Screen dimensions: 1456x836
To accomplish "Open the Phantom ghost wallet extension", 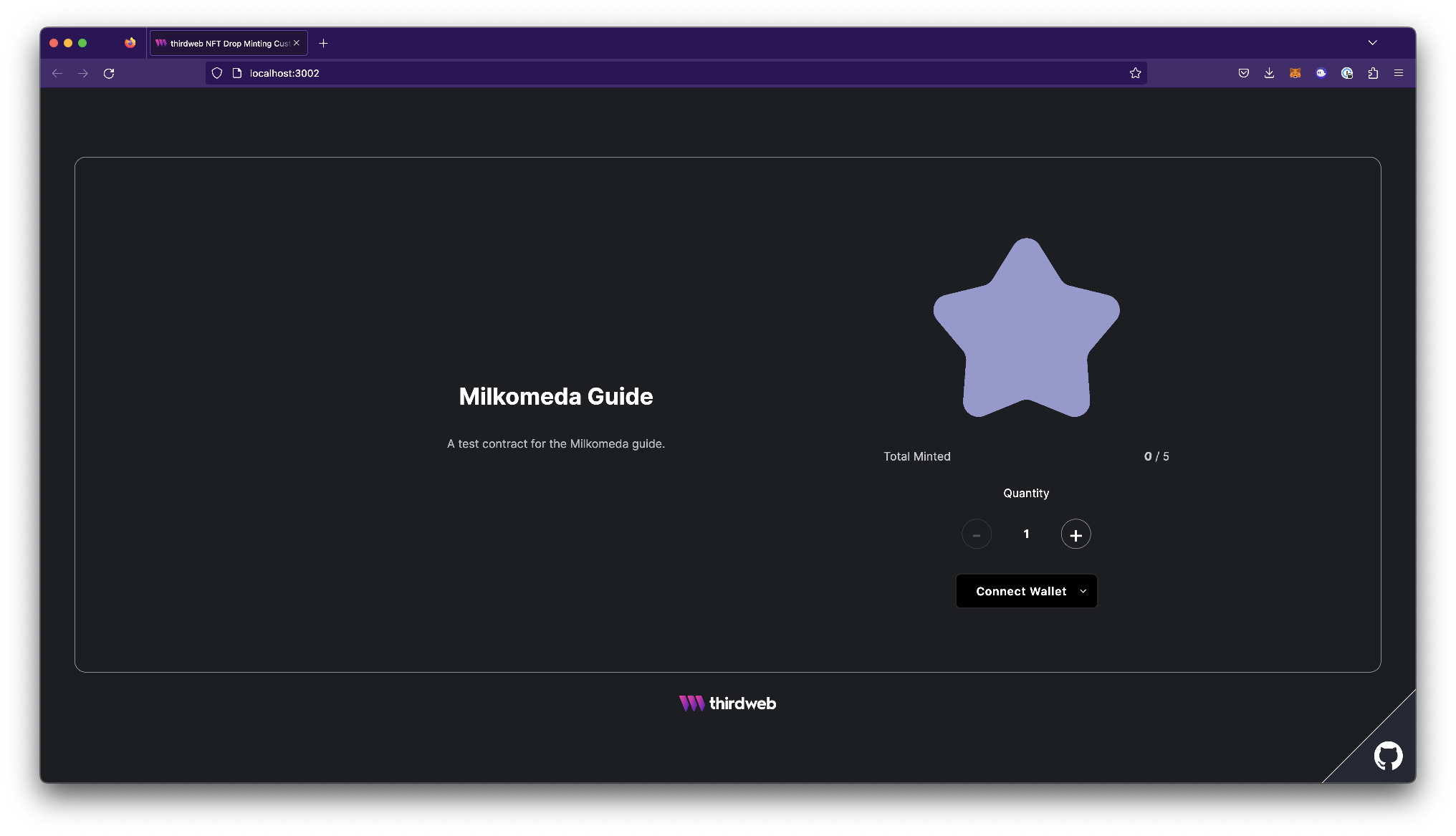I will pyautogui.click(x=1321, y=73).
